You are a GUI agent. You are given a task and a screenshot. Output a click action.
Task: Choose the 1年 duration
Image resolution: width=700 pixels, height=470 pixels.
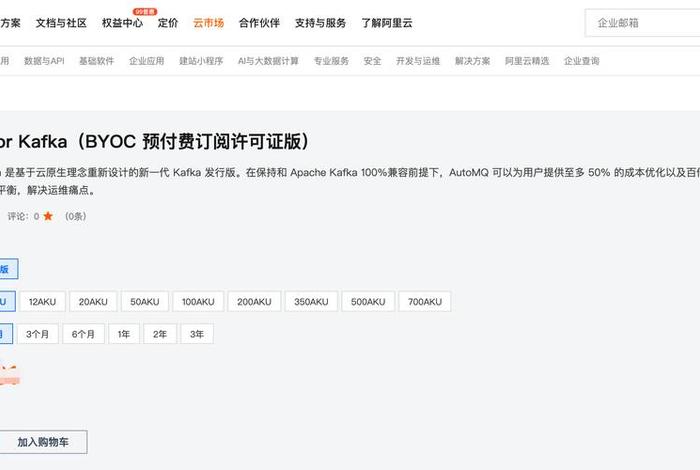124,334
